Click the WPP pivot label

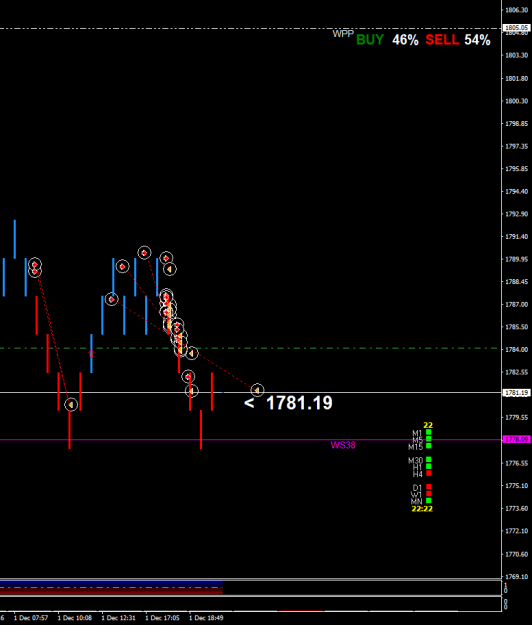click(343, 34)
